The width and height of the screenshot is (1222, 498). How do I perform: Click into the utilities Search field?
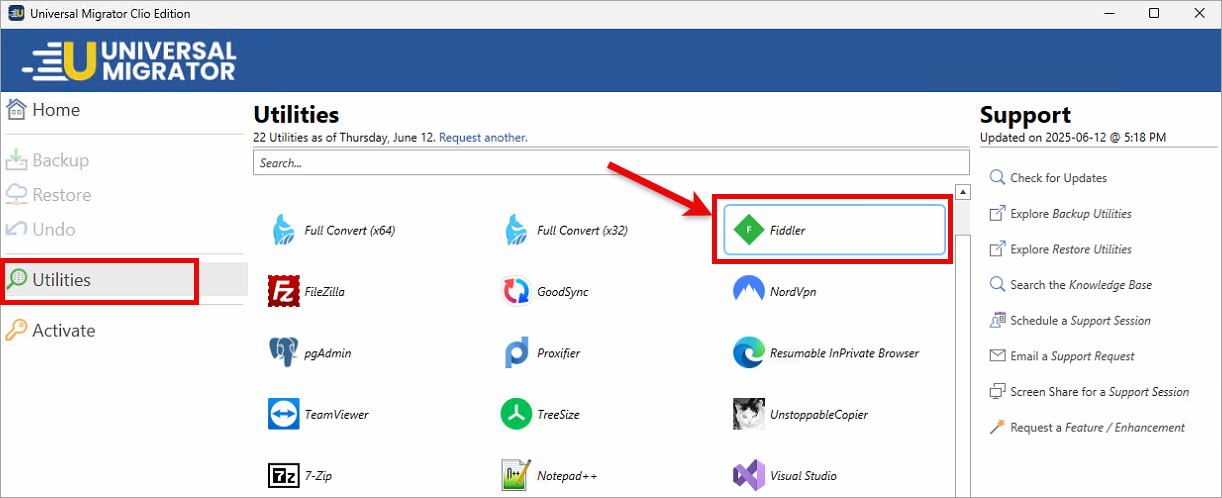coord(611,162)
